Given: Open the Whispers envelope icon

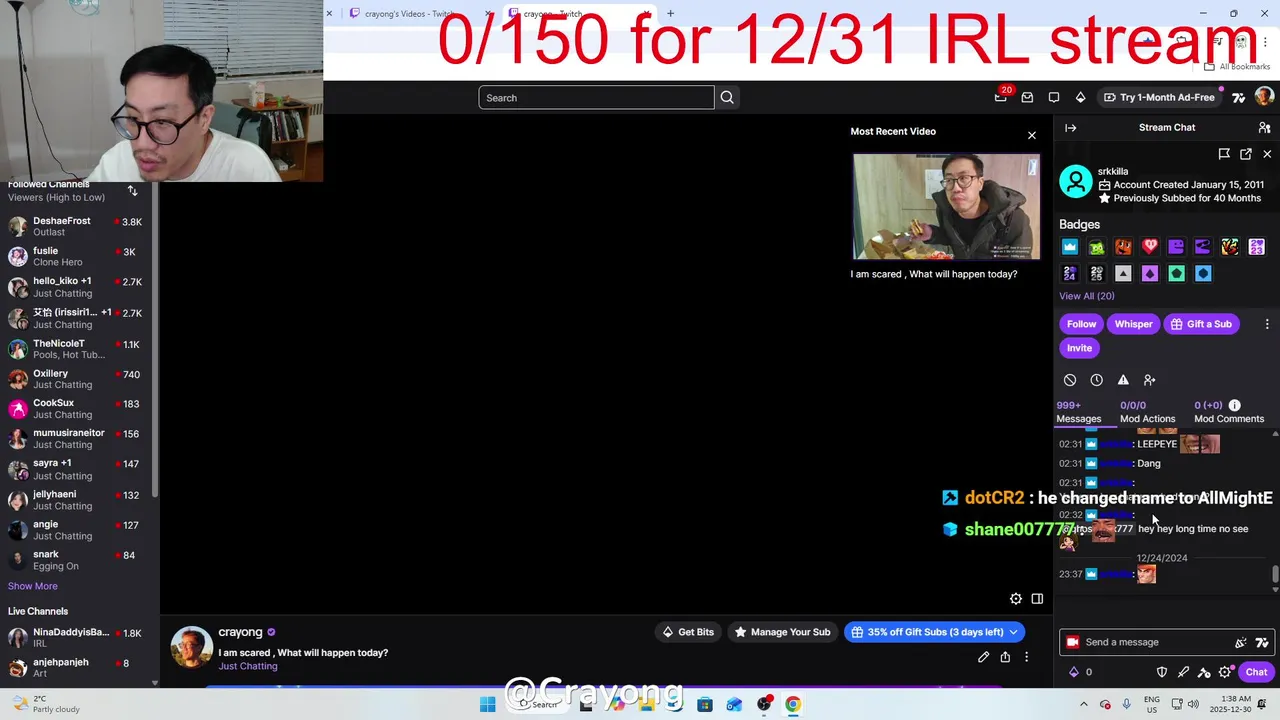Looking at the screenshot, I should [x=1027, y=97].
